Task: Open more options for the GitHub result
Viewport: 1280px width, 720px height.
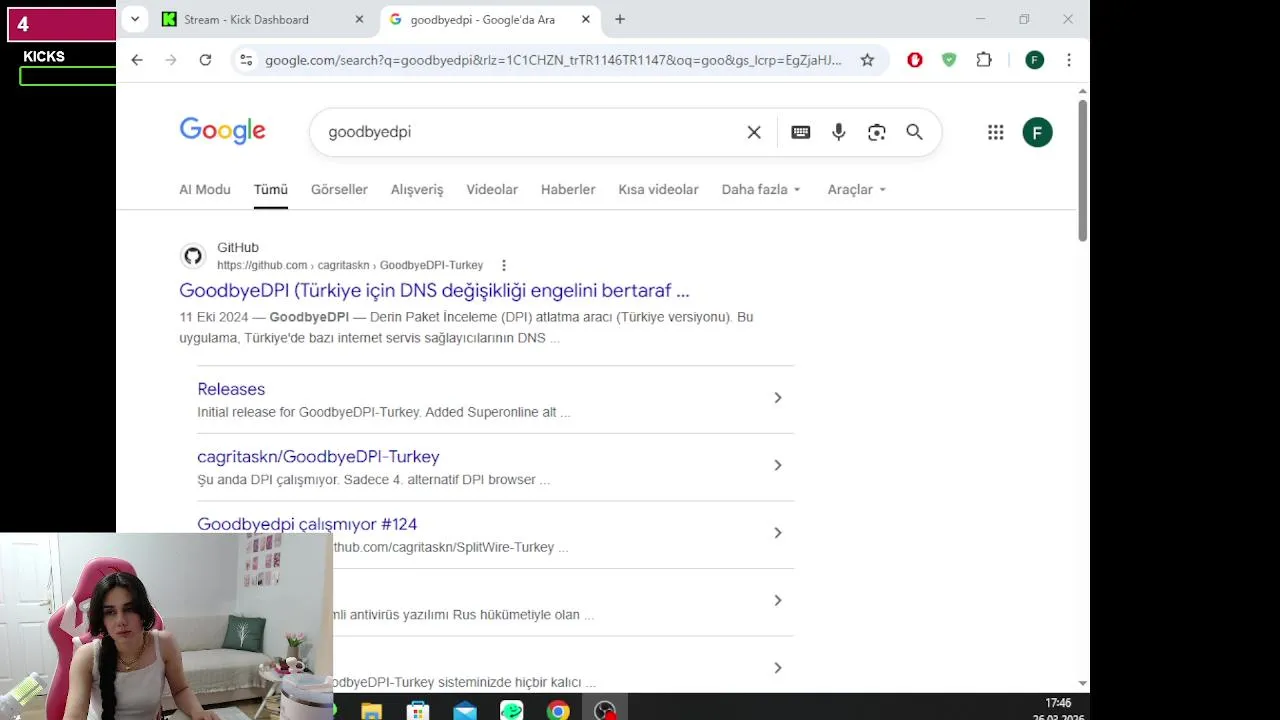Action: (x=503, y=265)
